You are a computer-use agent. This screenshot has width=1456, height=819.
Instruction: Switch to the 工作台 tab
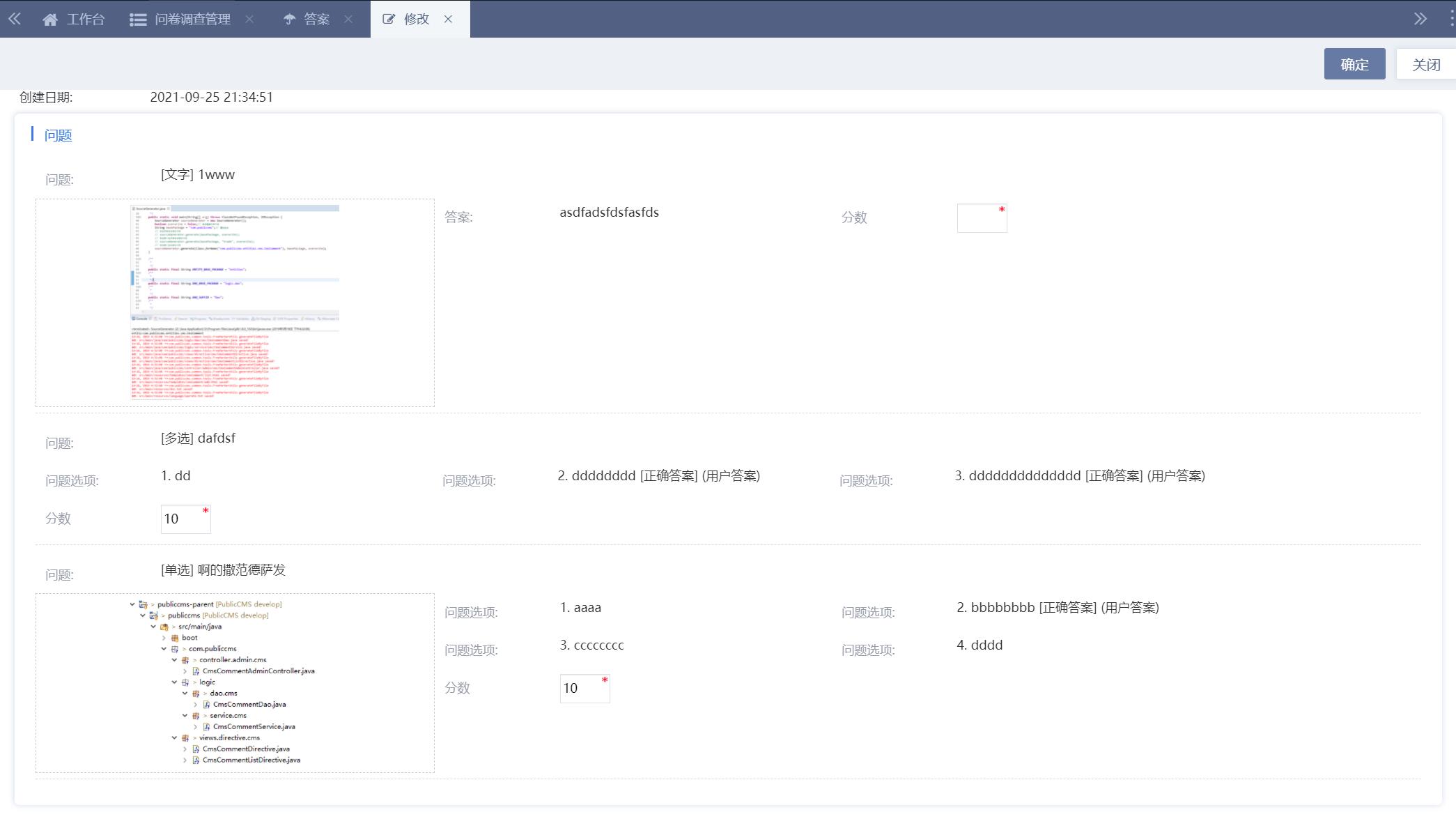85,20
